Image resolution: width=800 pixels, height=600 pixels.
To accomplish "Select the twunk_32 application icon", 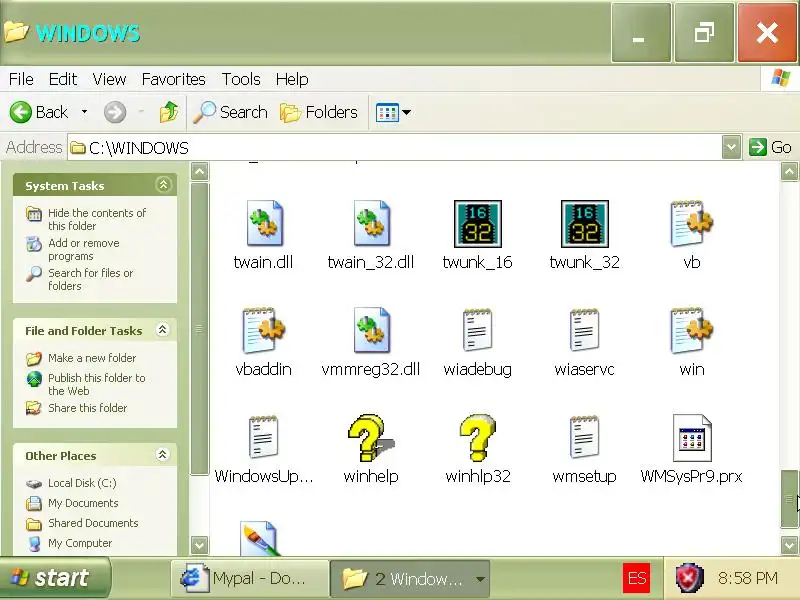I will coord(585,223).
